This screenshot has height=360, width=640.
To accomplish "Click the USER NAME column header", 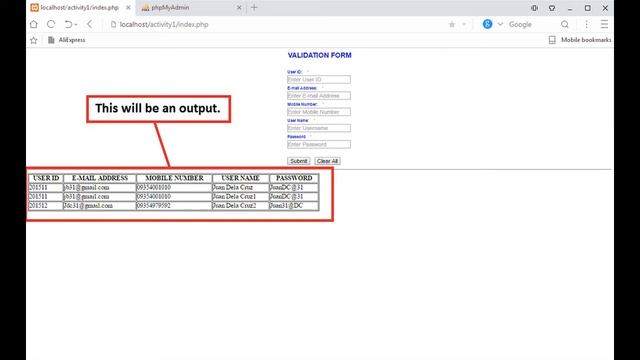I will click(x=240, y=178).
